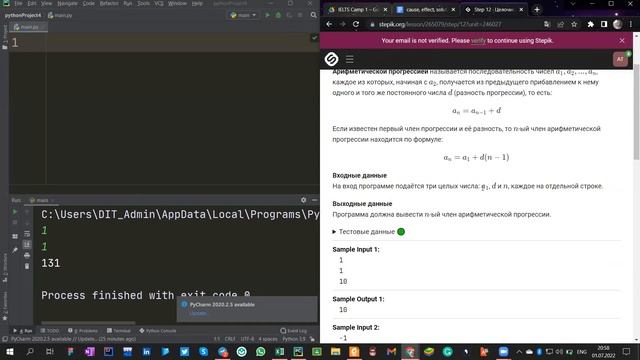Click the Stepik logo
The width and height of the screenshot is (640, 360).
[331, 59]
